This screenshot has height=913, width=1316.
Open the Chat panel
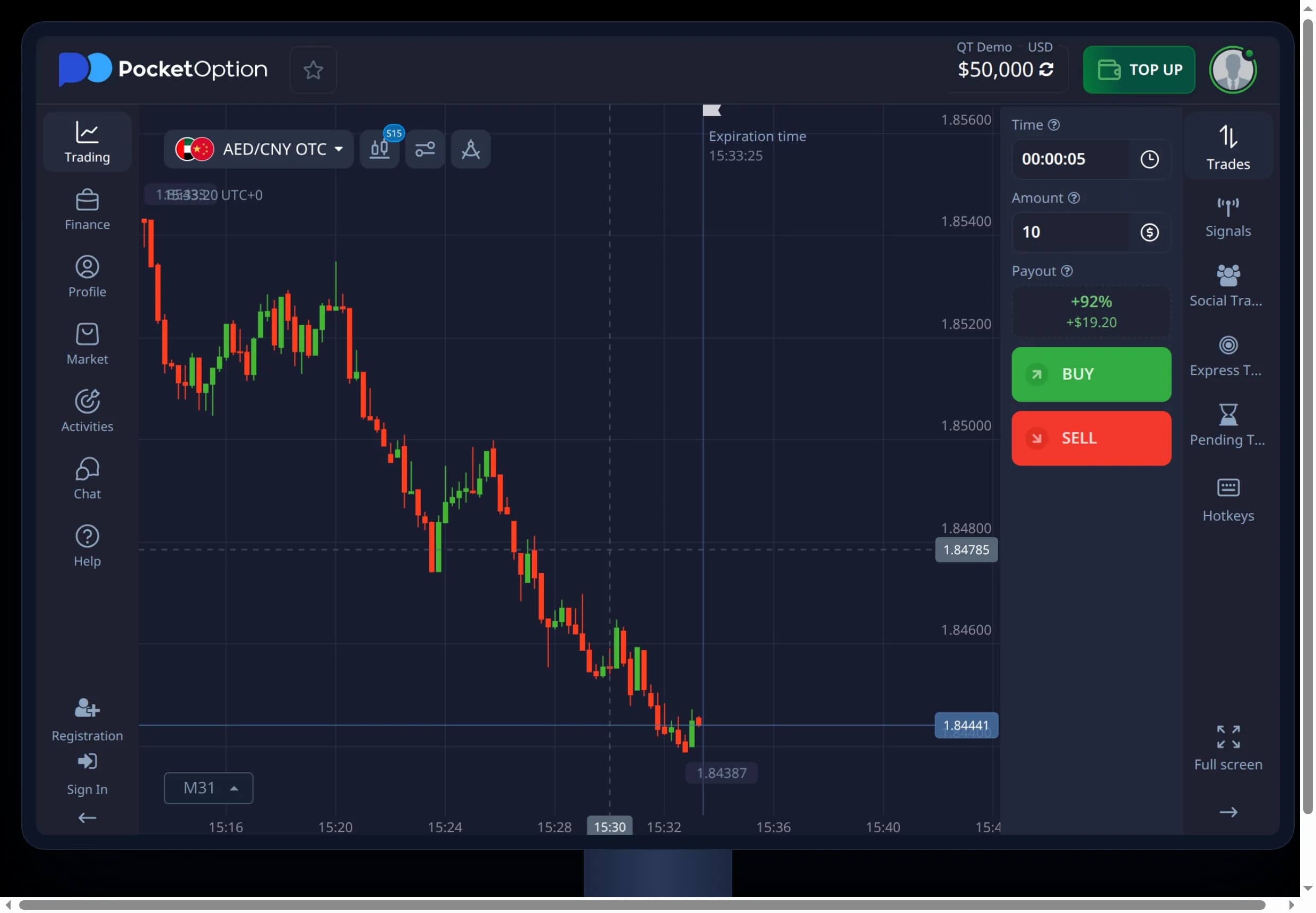87,479
